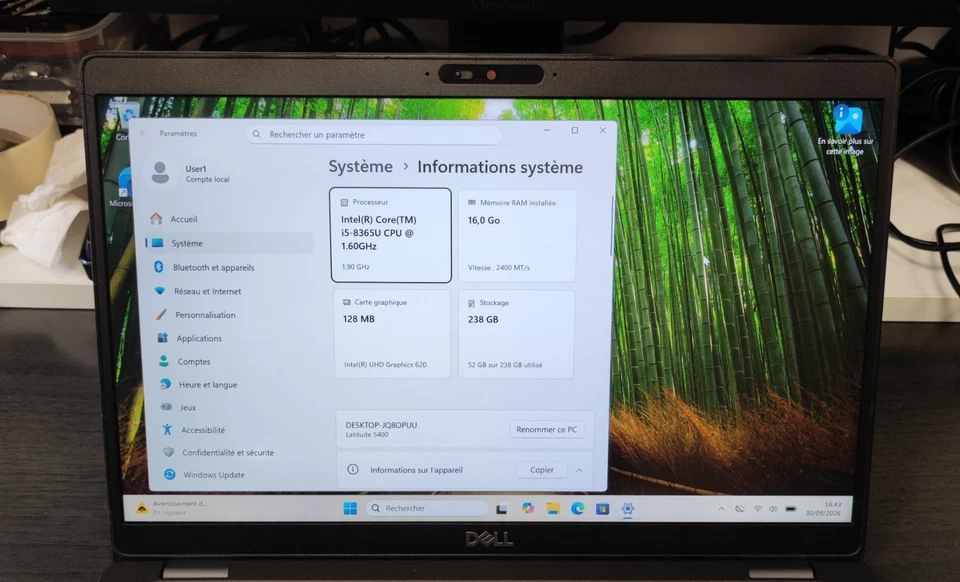Select the Carte graphique card
Viewport: 960px width, 582px height.
point(392,334)
